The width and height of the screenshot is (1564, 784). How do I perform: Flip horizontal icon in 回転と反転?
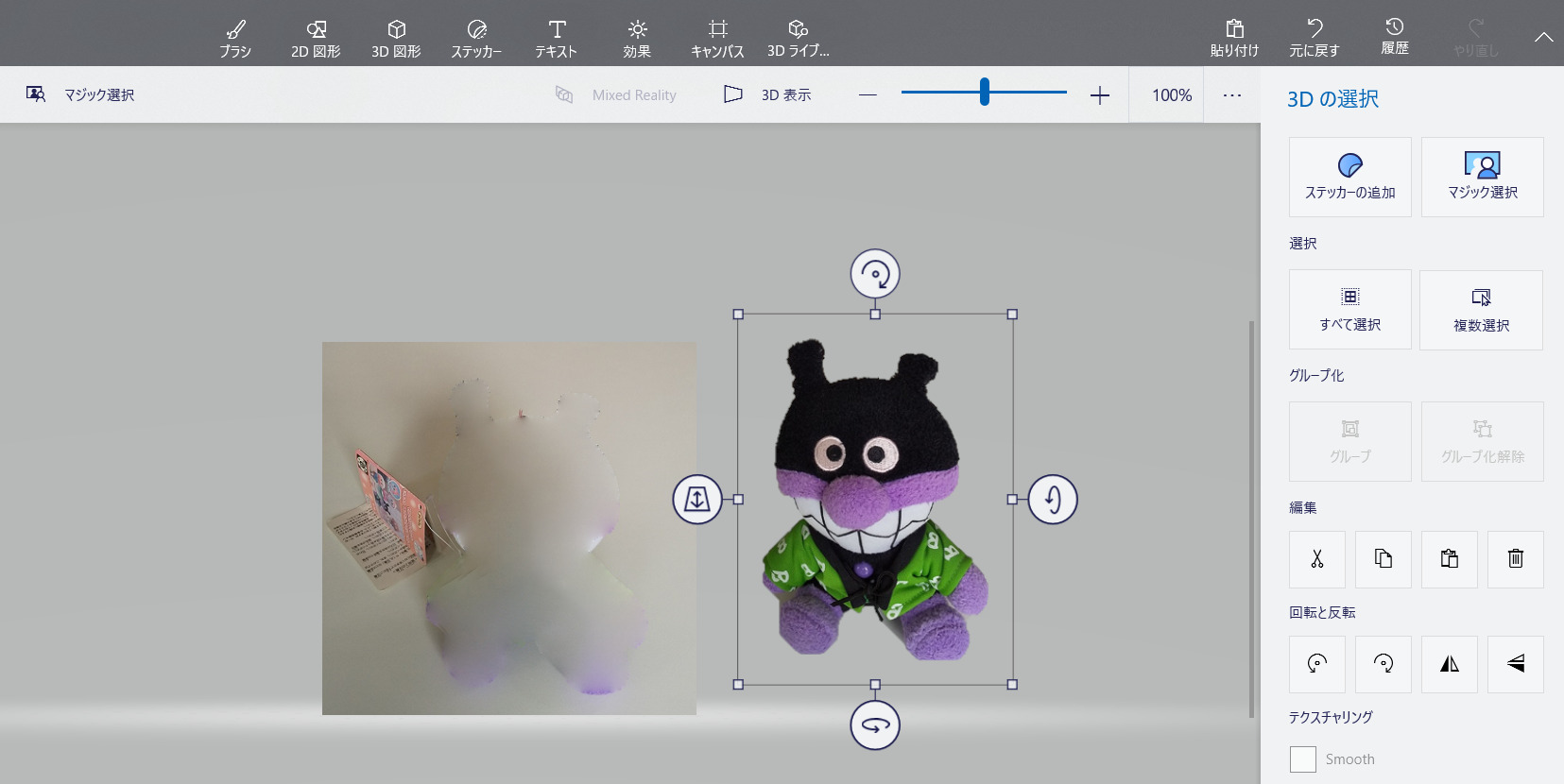(x=1450, y=664)
